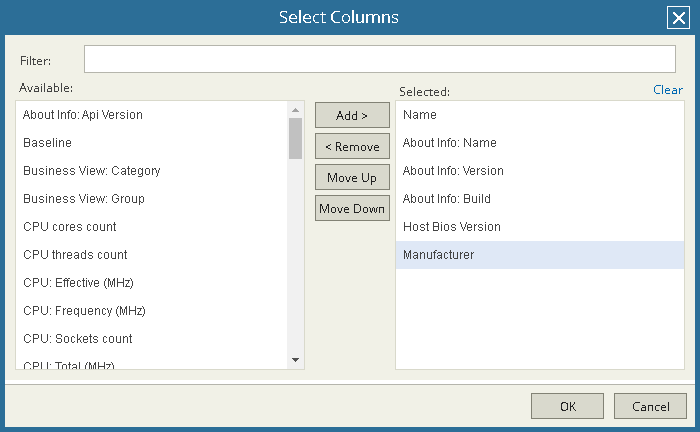
Task: Click the Move Down button
Action: 352,209
